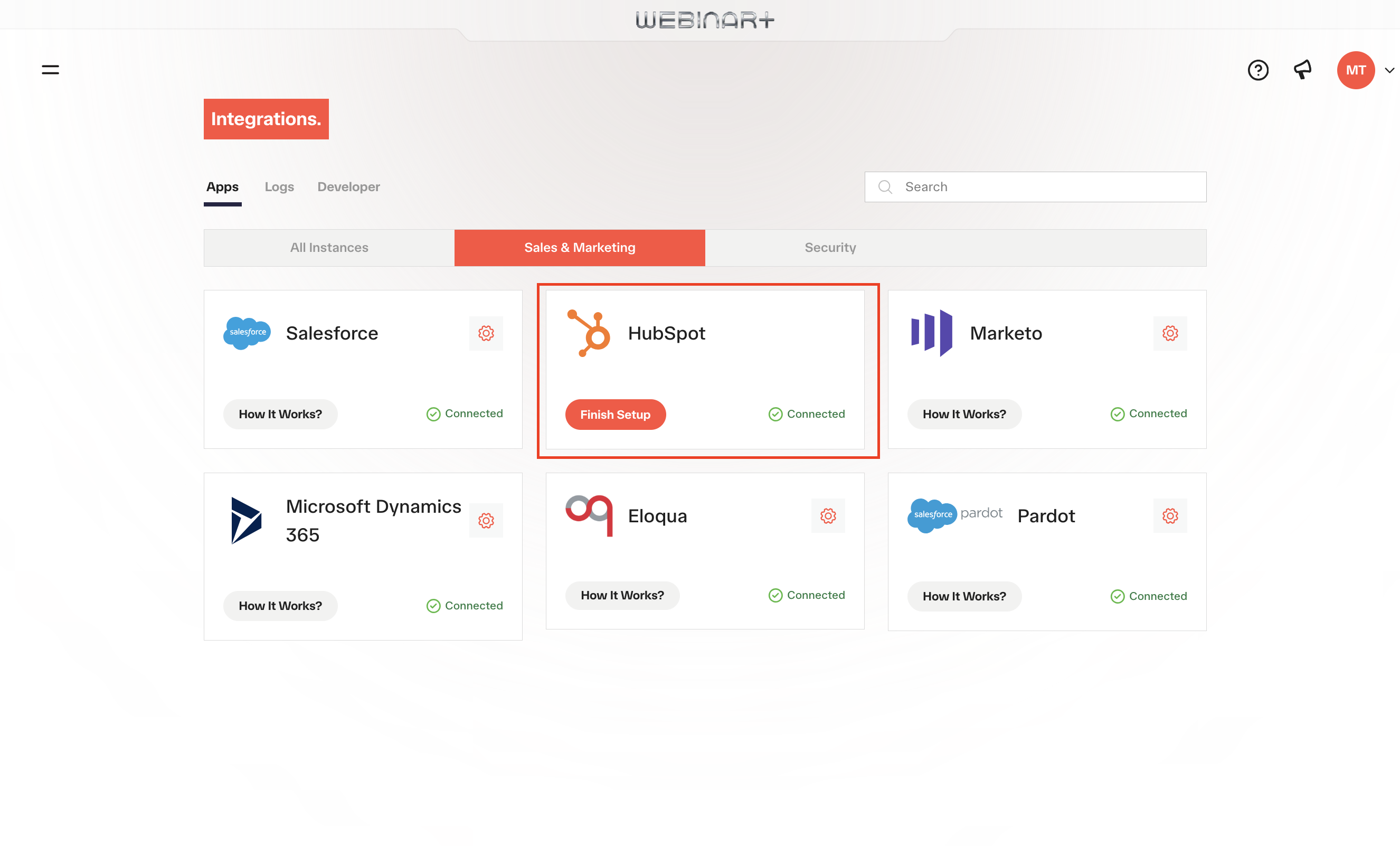1400x846 pixels.
Task: Open Salesforce settings gear
Action: click(x=486, y=333)
